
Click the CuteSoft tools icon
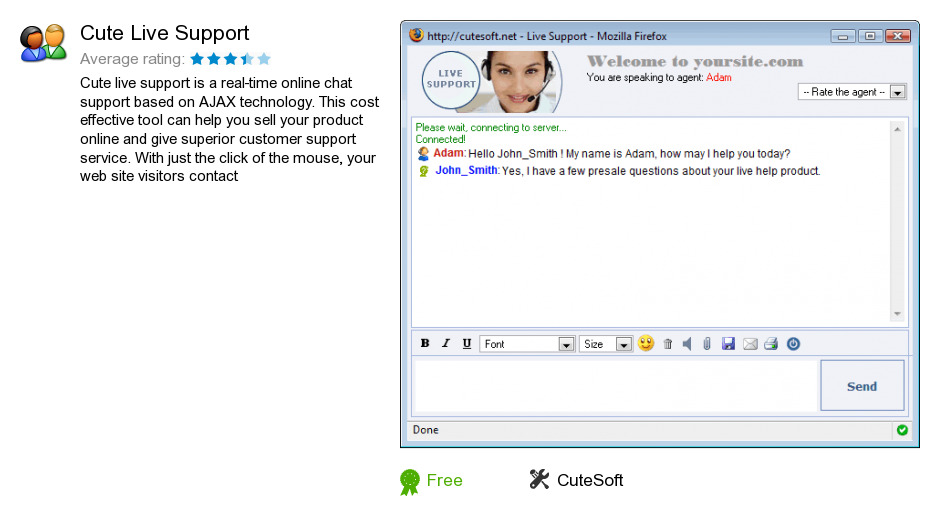pos(539,479)
